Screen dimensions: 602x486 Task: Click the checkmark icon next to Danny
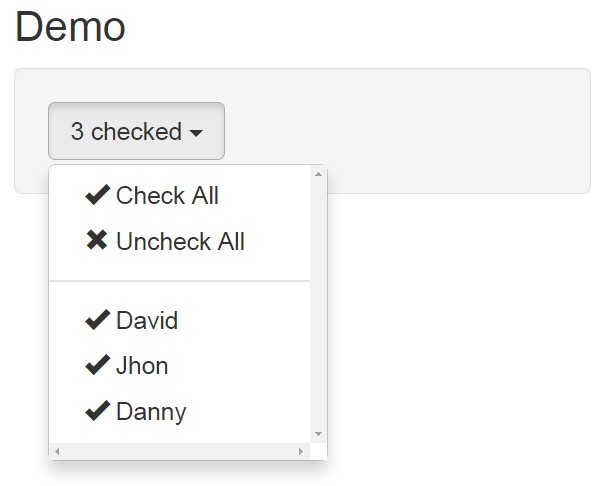click(x=97, y=411)
